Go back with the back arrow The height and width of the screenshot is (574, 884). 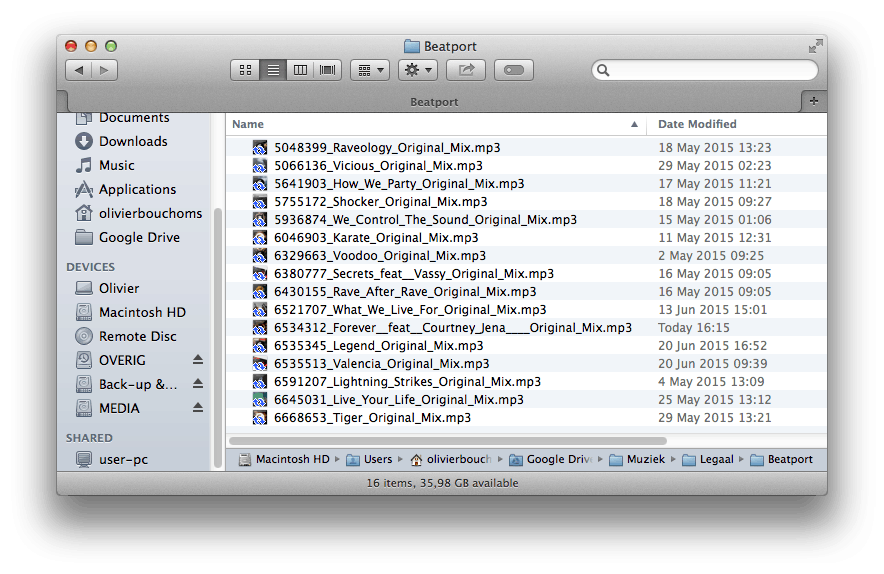pos(79,70)
